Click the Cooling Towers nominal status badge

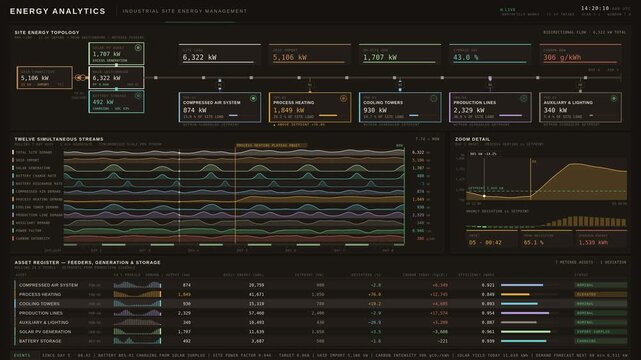(601, 304)
